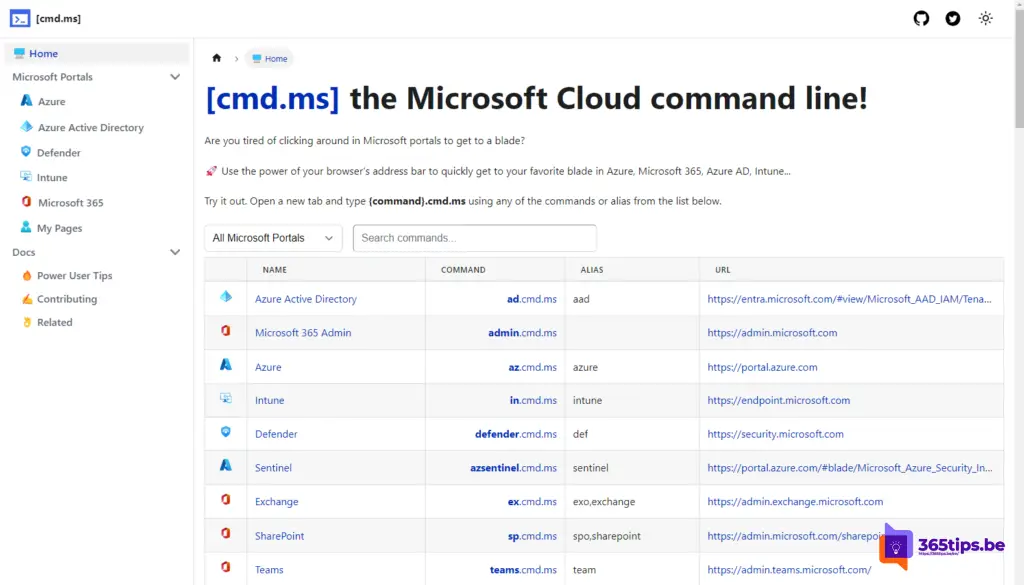Open the All Microsoft Portals dropdown
Image resolution: width=1024 pixels, height=585 pixels.
[273, 238]
